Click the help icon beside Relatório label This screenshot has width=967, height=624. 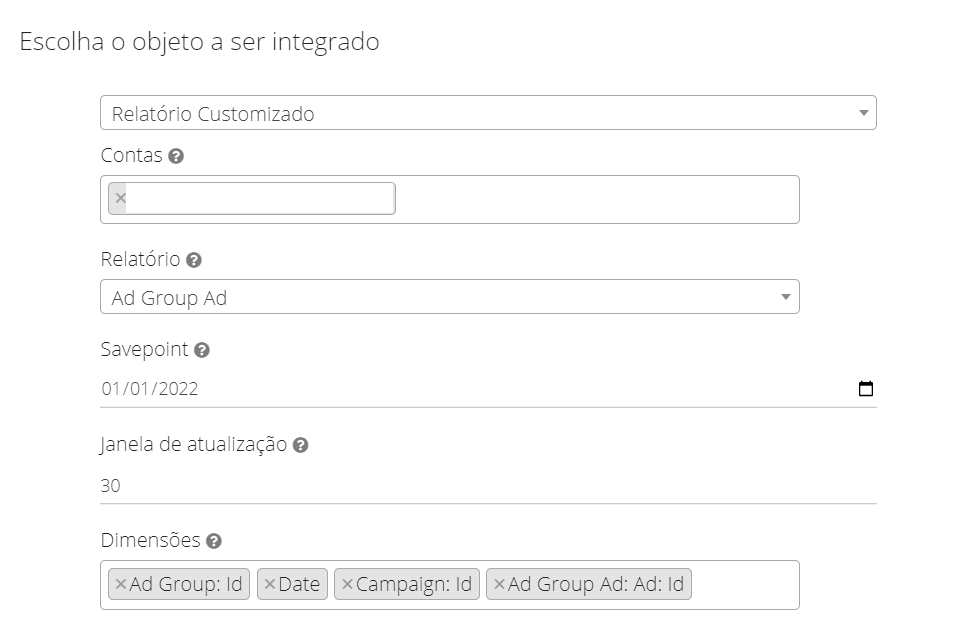194,260
